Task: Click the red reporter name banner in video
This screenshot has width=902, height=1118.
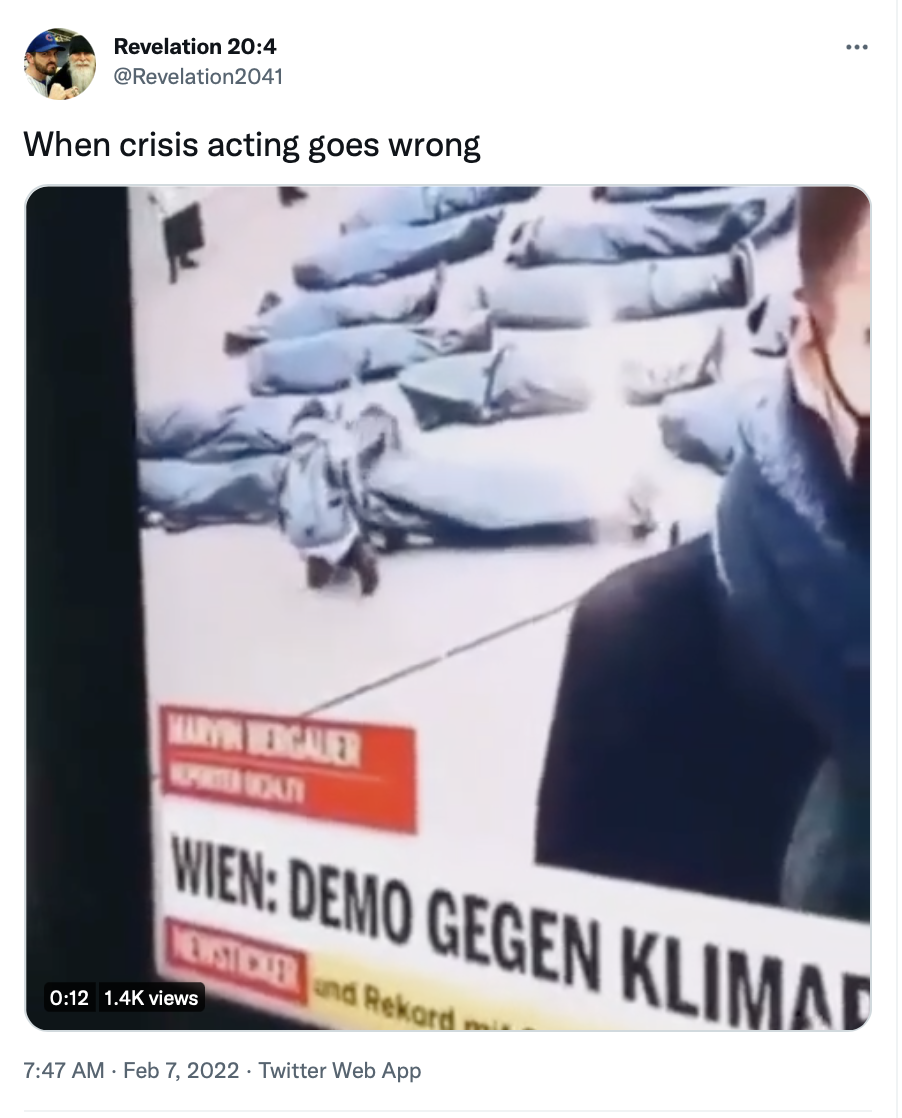Action: coord(287,767)
